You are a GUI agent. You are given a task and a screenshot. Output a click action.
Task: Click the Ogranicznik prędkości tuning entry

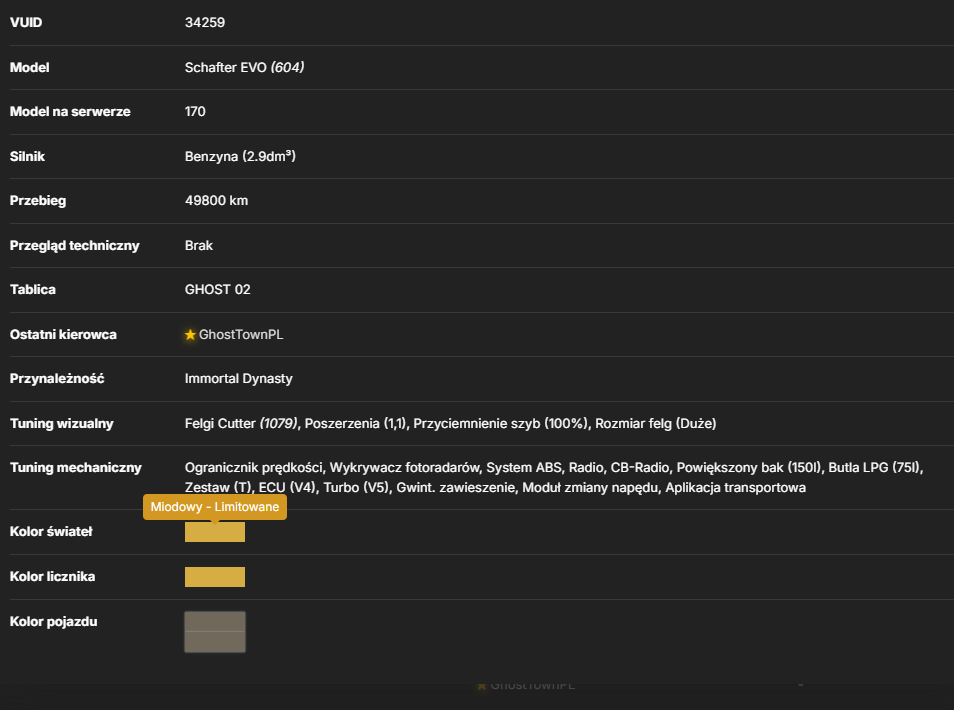point(254,468)
